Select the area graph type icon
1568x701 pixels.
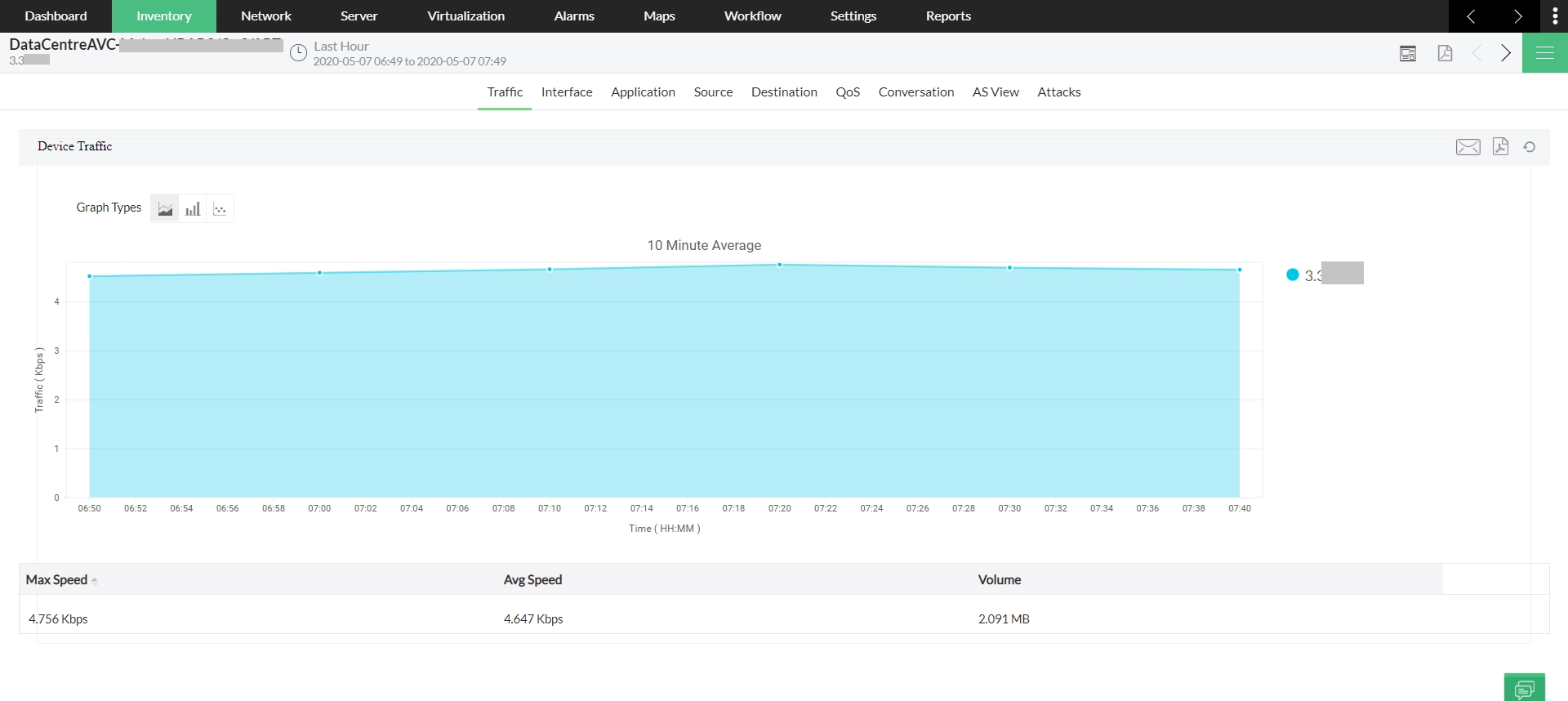165,209
